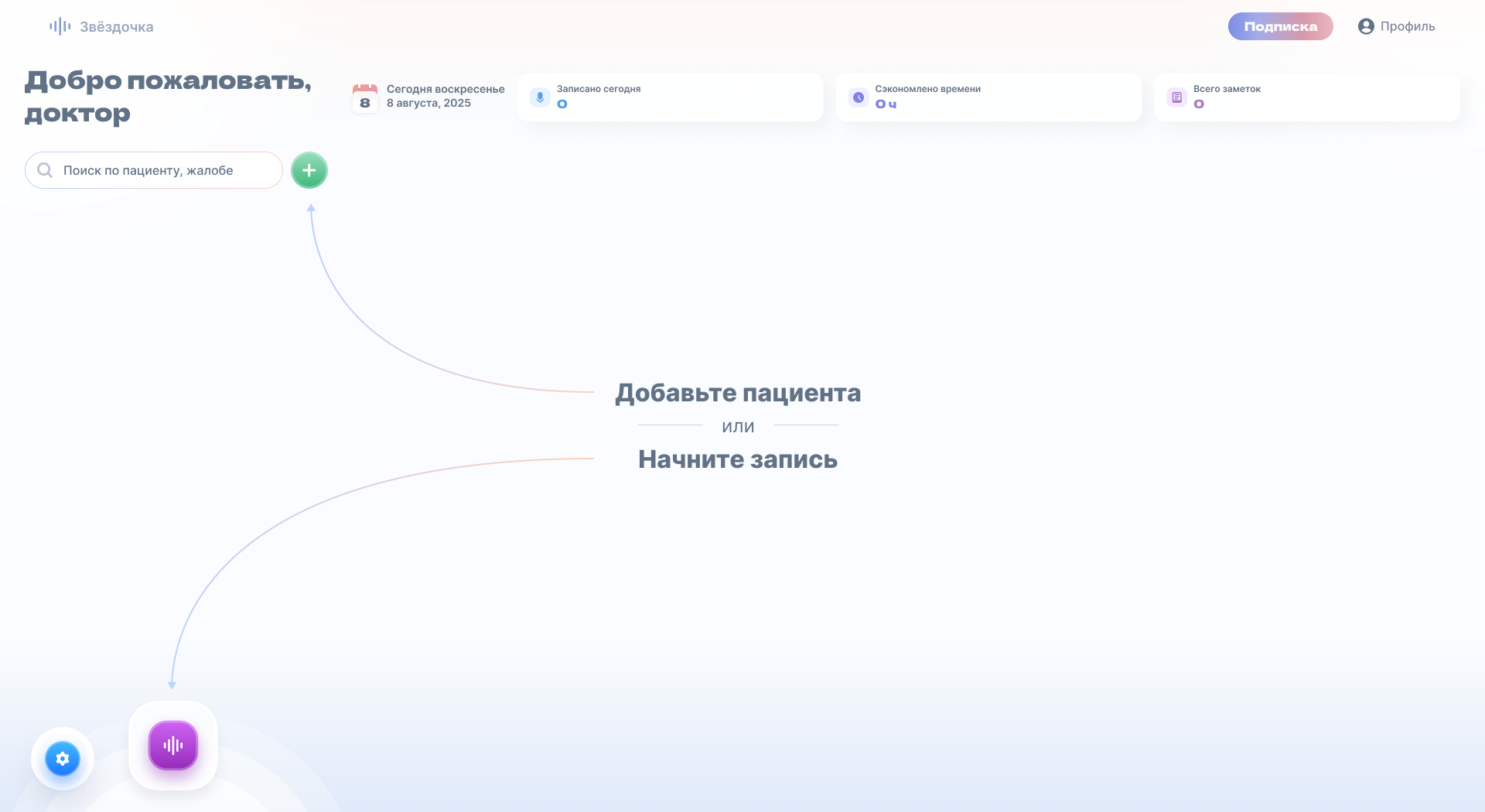Click the Начните запись heading
Viewport: 1485px width, 812px height.
pos(738,459)
